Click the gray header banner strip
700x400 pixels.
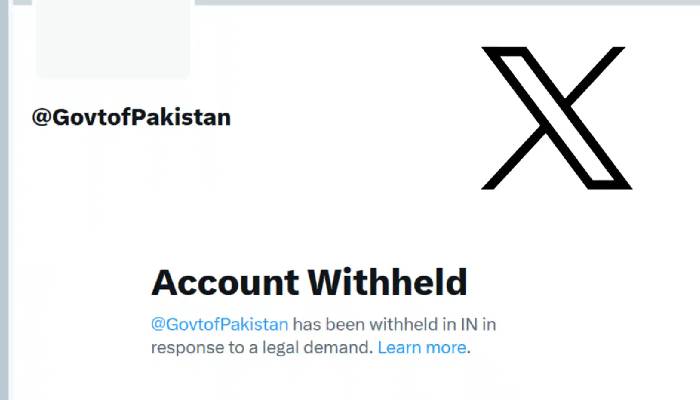point(447,2)
